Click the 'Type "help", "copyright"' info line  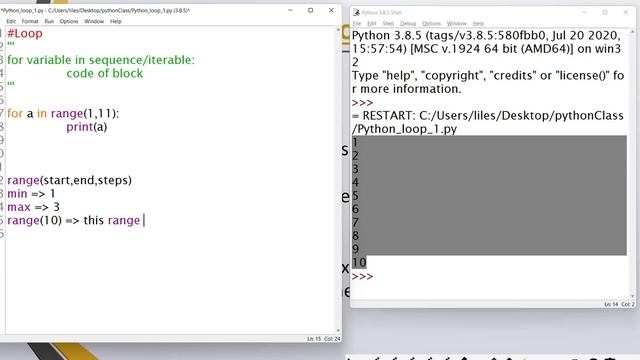pyautogui.click(x=488, y=82)
